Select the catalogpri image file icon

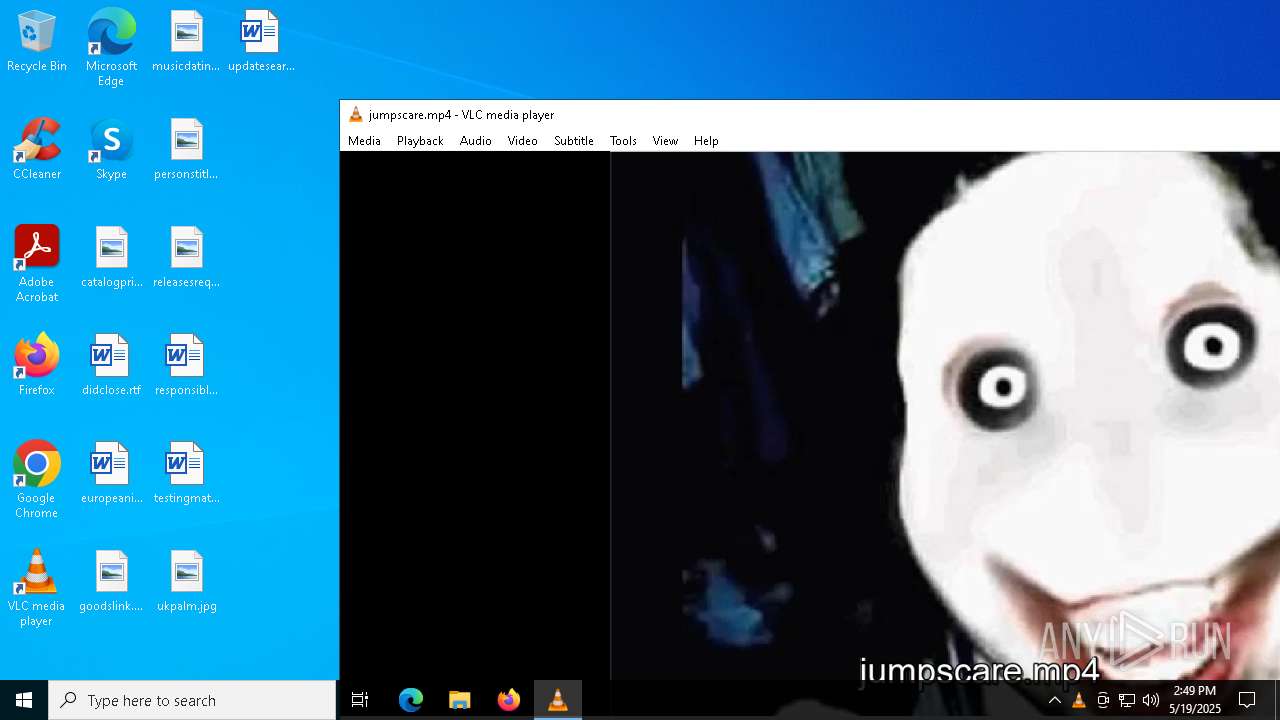pos(111,258)
